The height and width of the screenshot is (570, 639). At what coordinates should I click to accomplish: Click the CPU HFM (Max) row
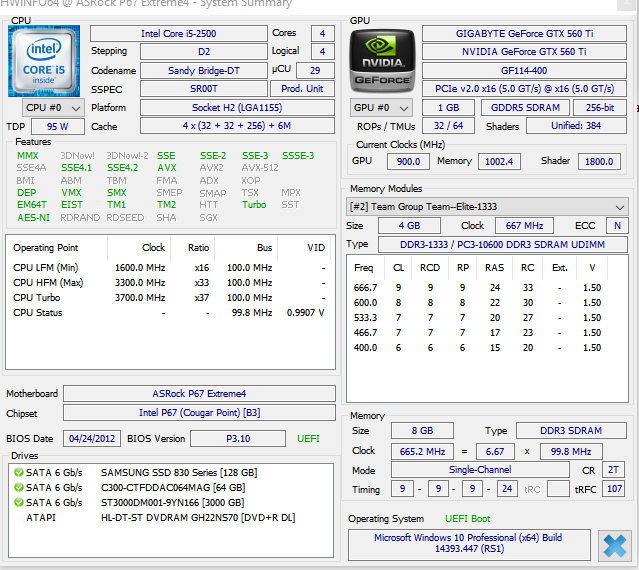[x=169, y=283]
